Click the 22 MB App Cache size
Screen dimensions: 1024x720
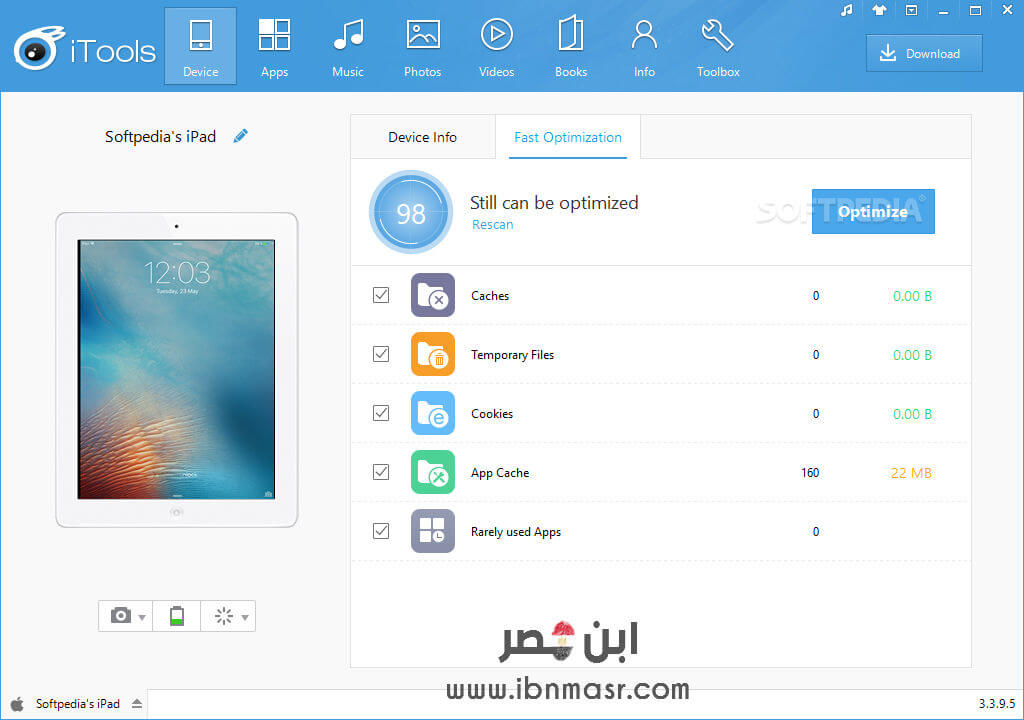(x=911, y=473)
